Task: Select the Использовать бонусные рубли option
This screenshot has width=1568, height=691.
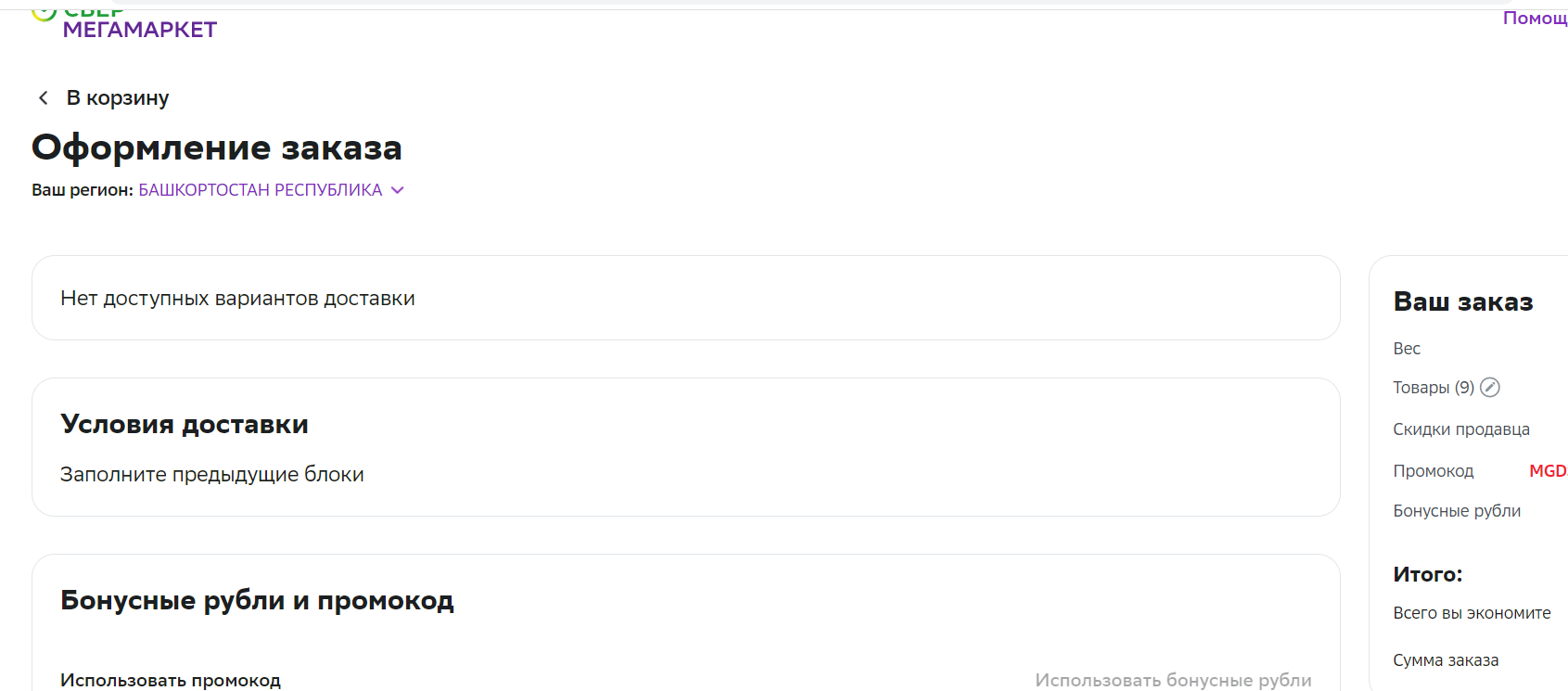Action: pos(1173,680)
